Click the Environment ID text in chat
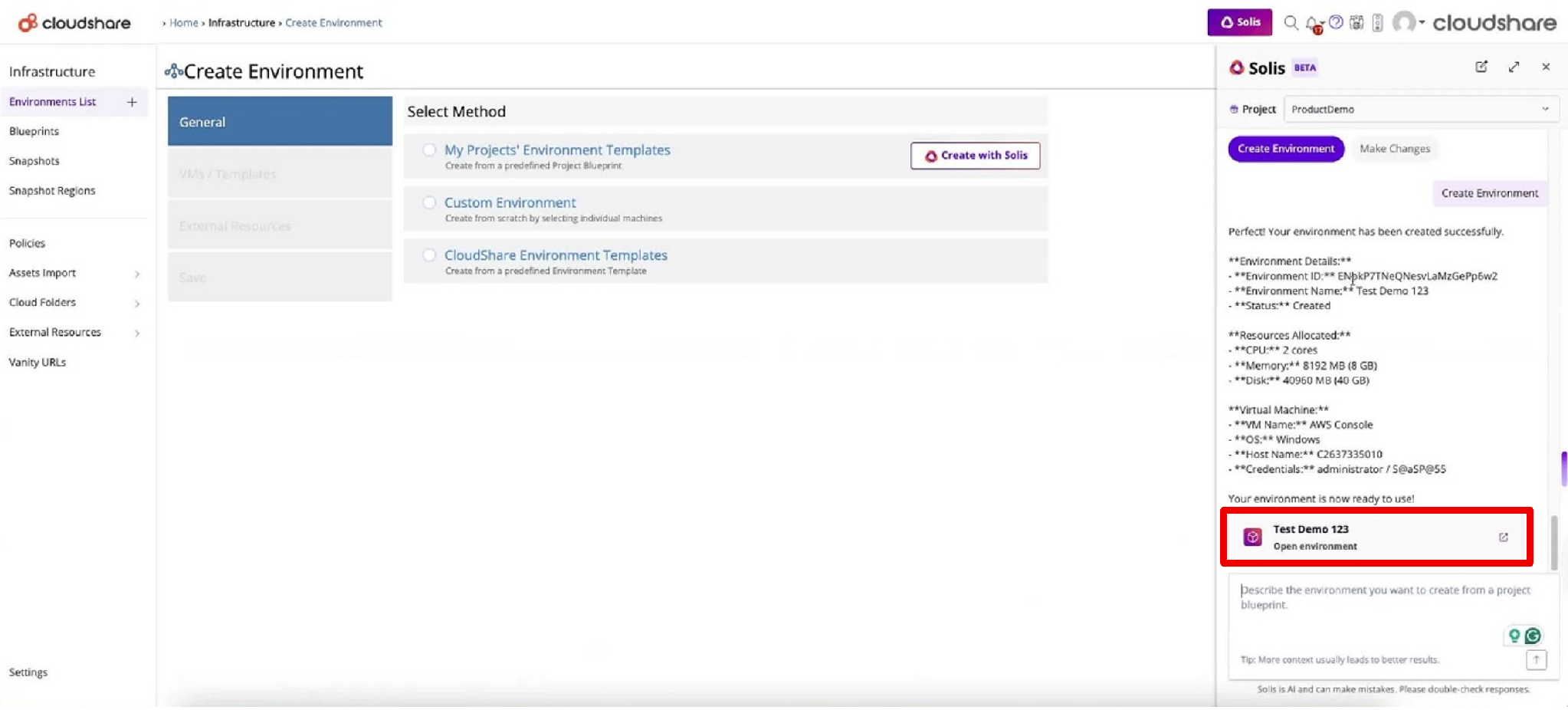 [1363, 276]
